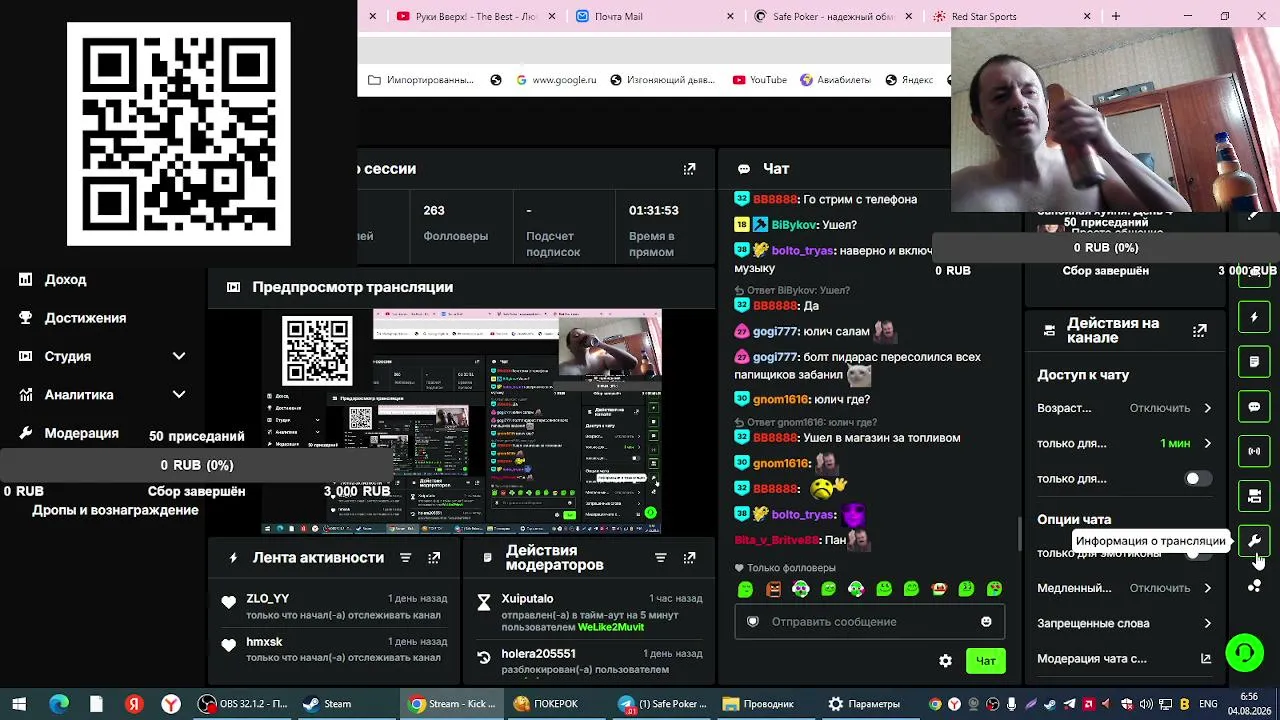Open chat settings gear icon

coord(945,661)
